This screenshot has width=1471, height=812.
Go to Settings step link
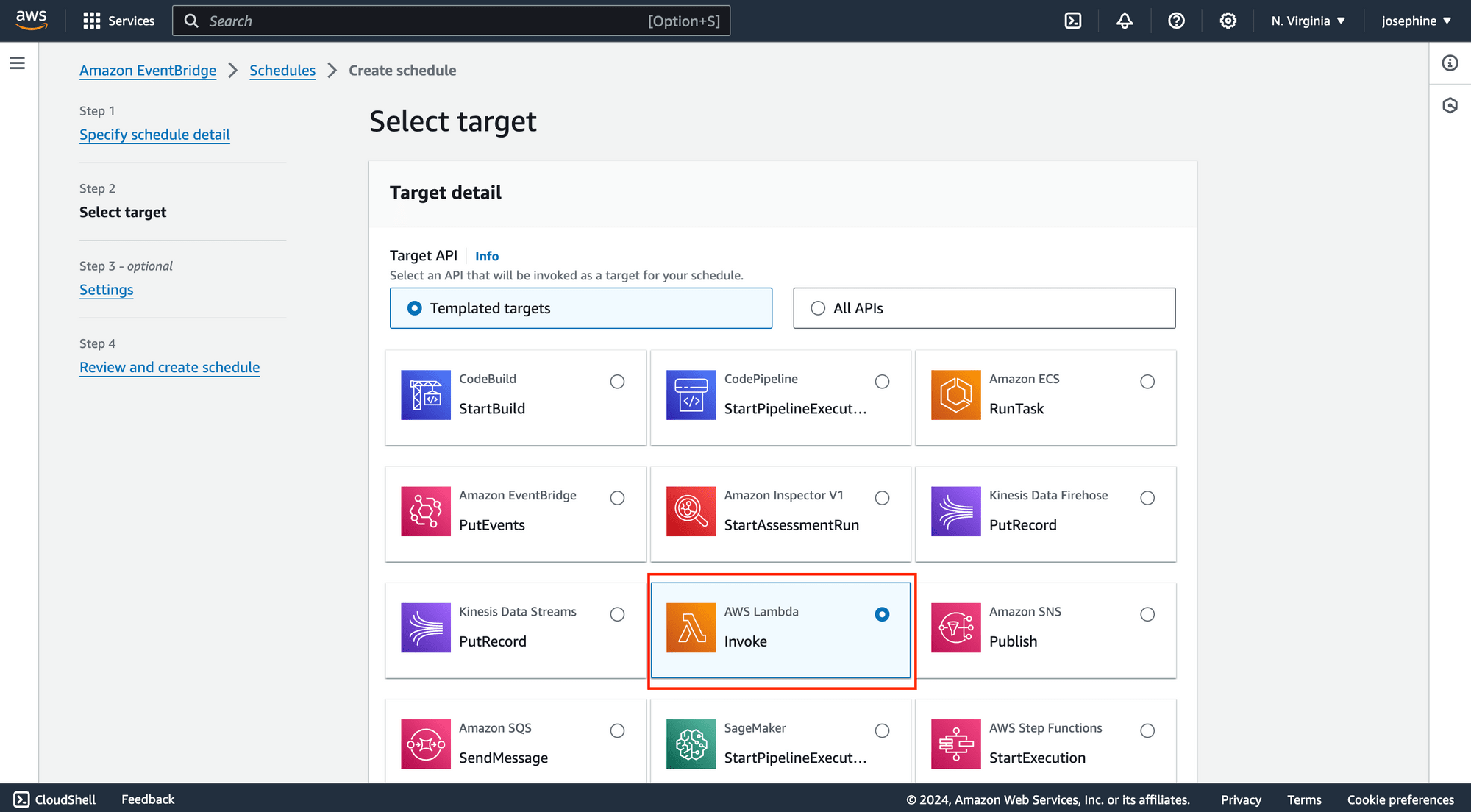(x=107, y=290)
